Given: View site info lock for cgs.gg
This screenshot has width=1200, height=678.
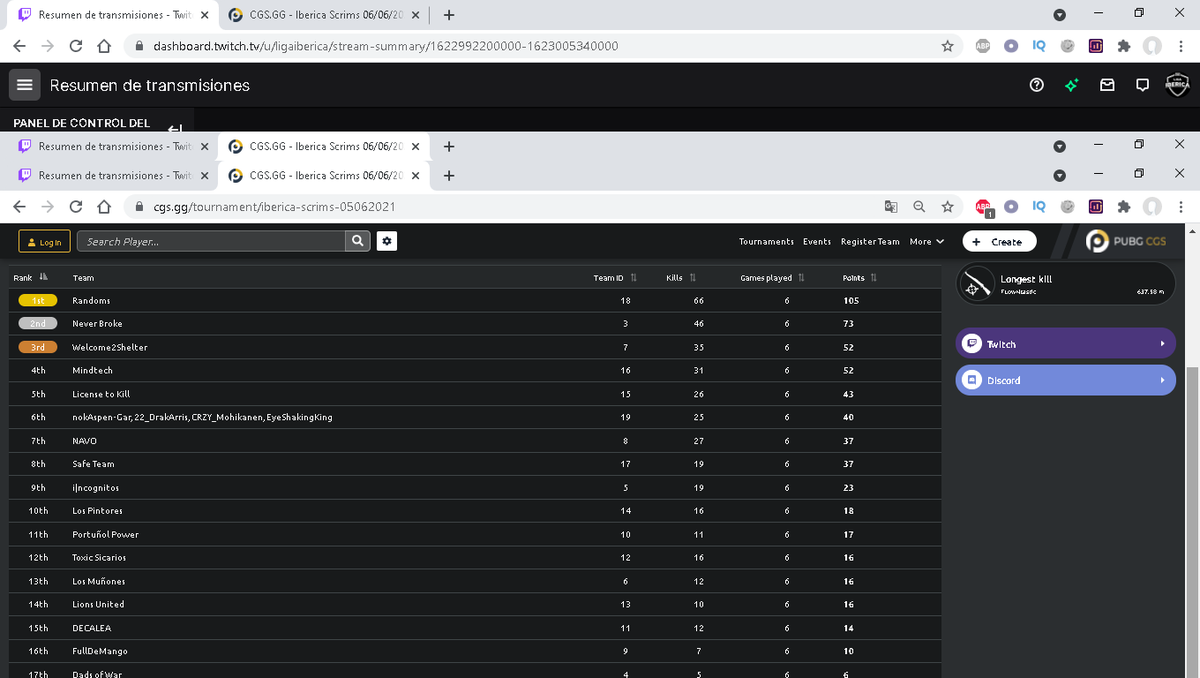Looking at the screenshot, I should click(139, 207).
